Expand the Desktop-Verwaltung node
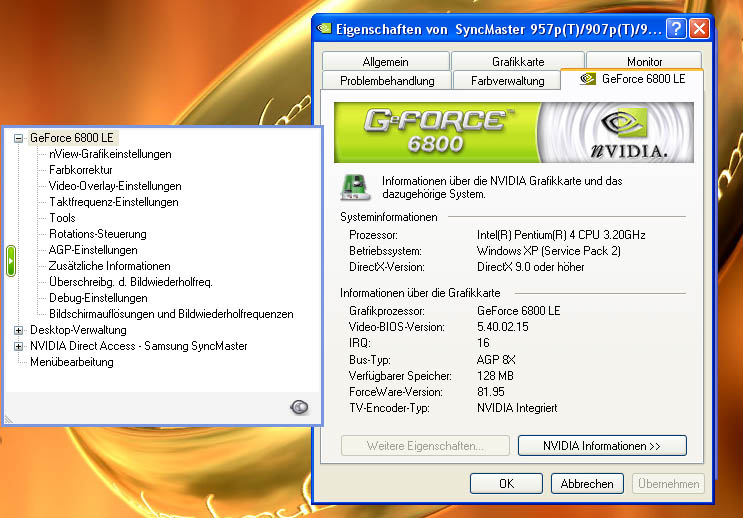The width and height of the screenshot is (743, 518). 18,330
